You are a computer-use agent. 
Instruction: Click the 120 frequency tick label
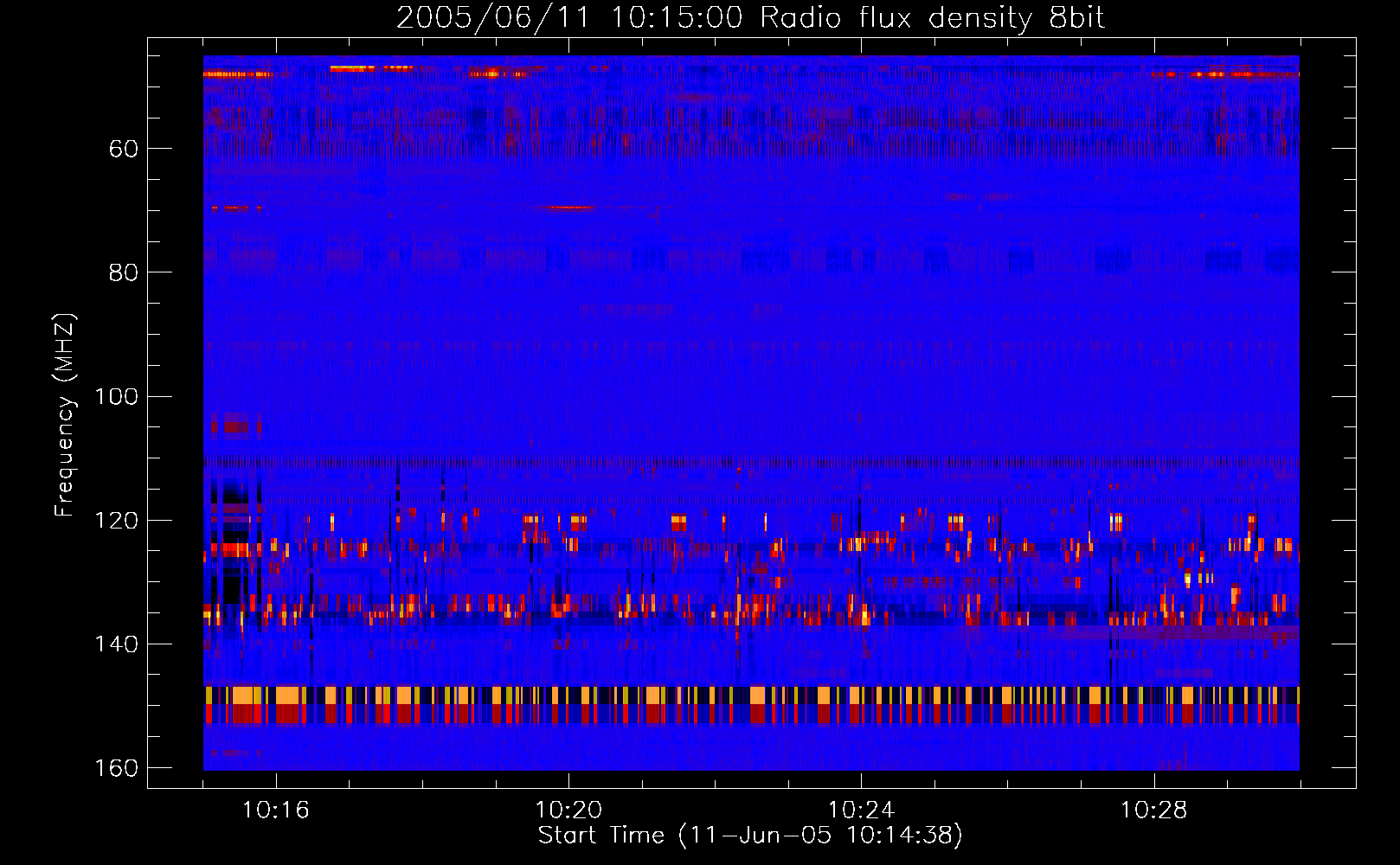[117, 521]
